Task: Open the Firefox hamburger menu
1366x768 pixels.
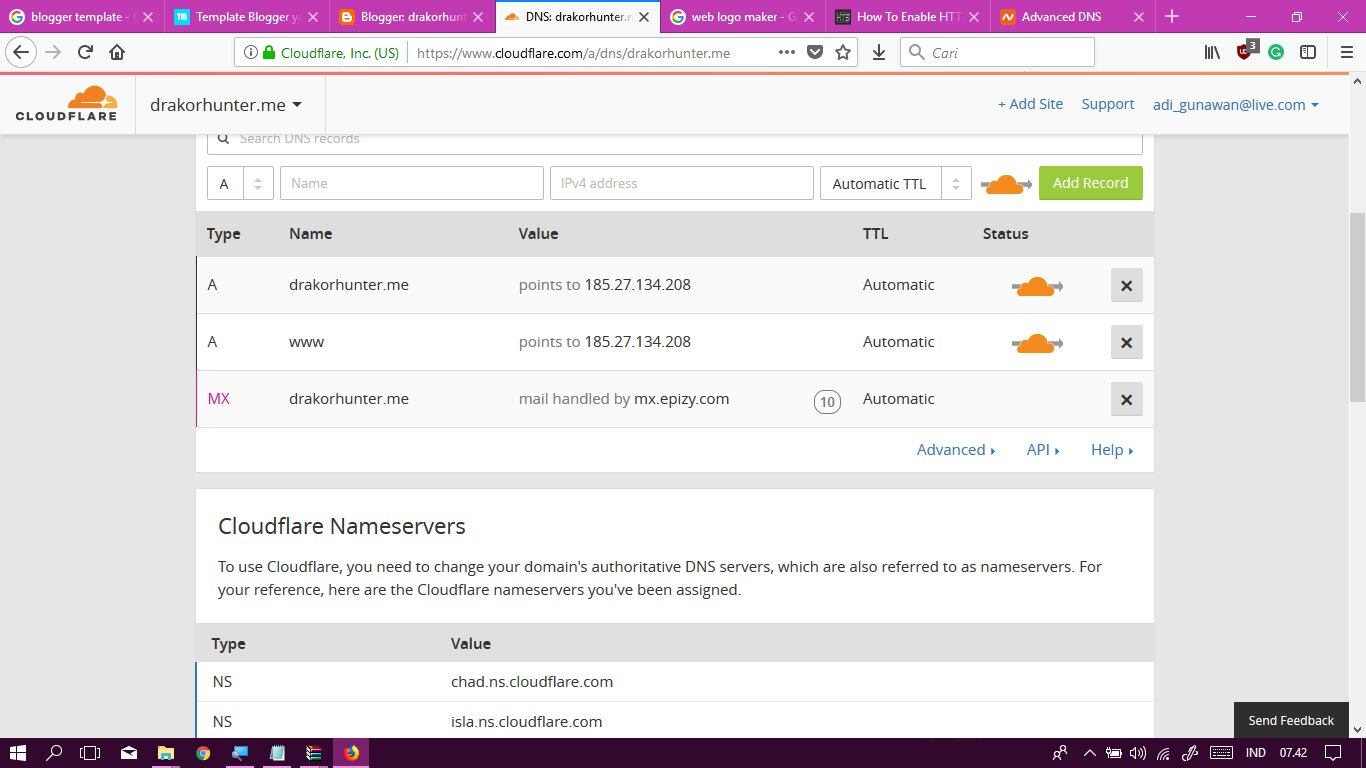Action: tap(1346, 52)
